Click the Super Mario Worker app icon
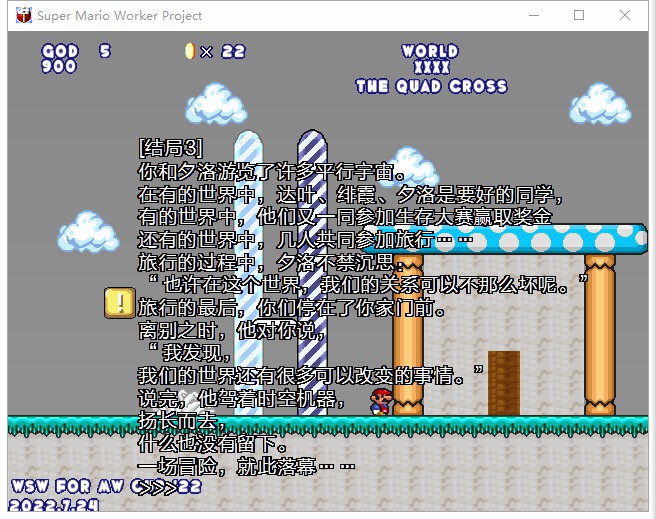The image size is (656, 519). [24, 15]
